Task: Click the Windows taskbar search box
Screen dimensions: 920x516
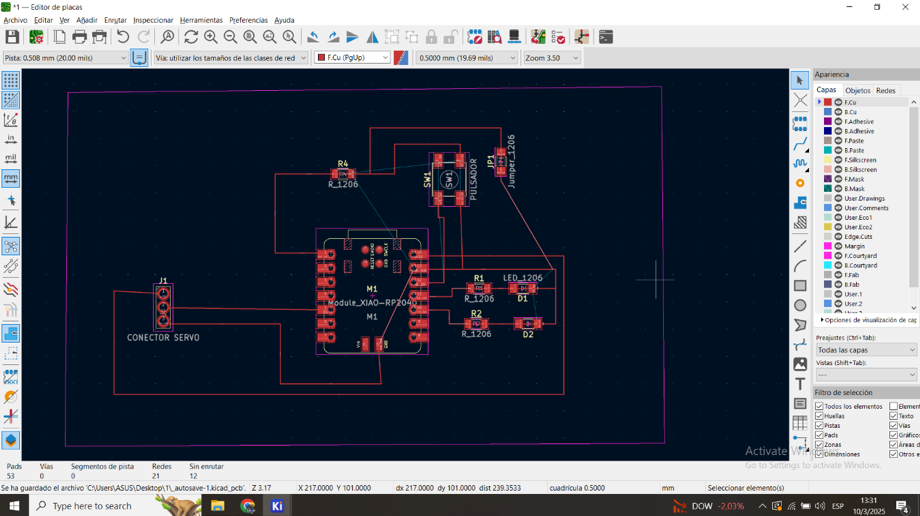Action: click(x=114, y=505)
